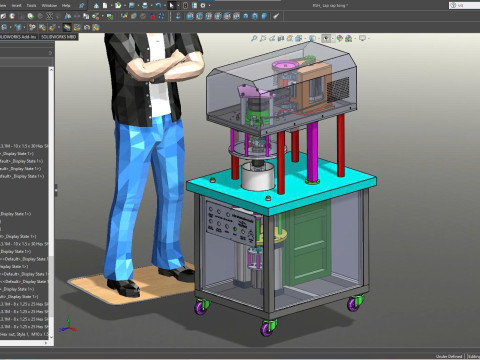This screenshot has height=360, width=480.
Task: Expand the View Orientation dropdown arrow
Action: [304, 39]
